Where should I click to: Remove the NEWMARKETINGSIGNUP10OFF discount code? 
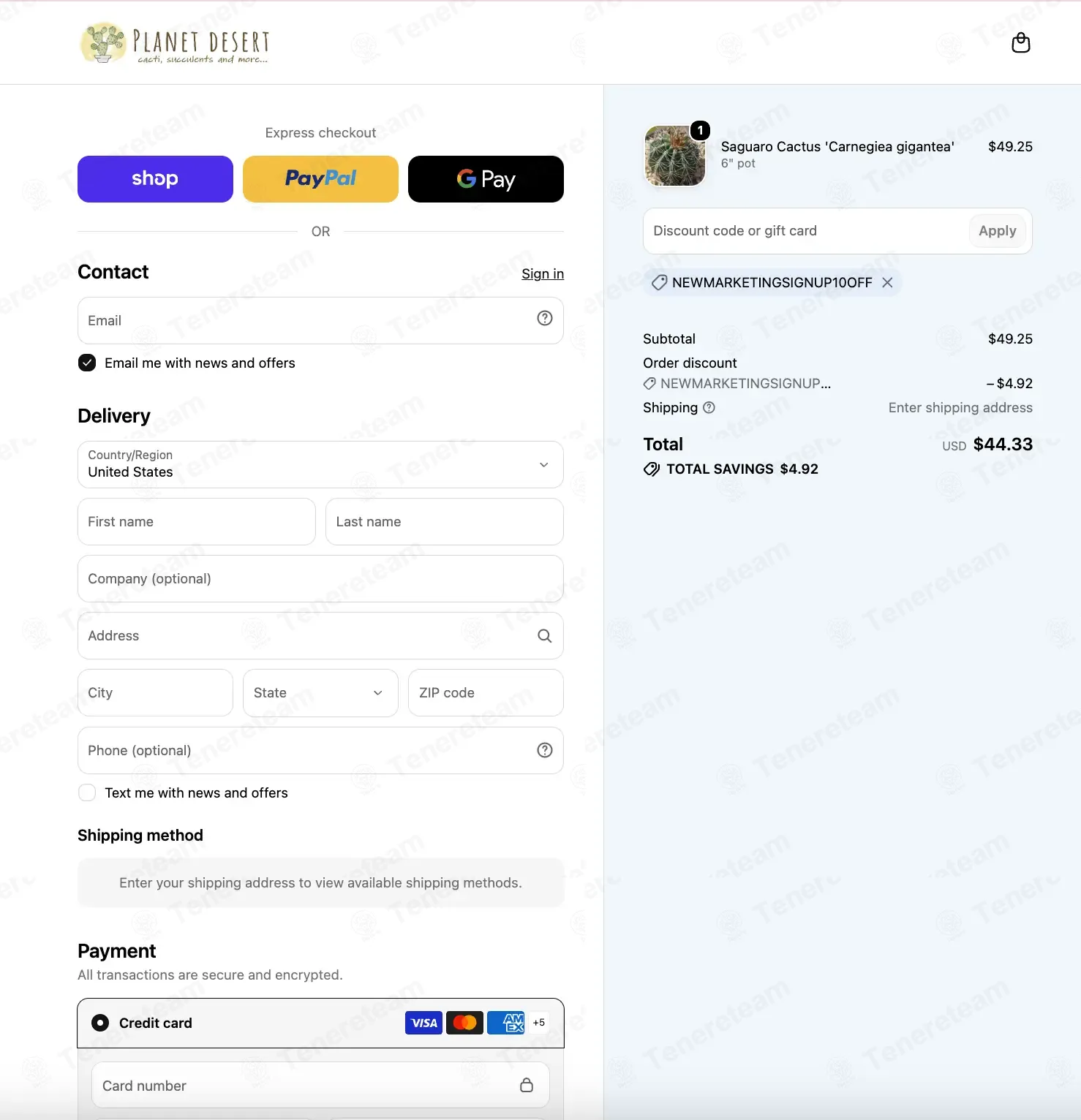coord(887,282)
